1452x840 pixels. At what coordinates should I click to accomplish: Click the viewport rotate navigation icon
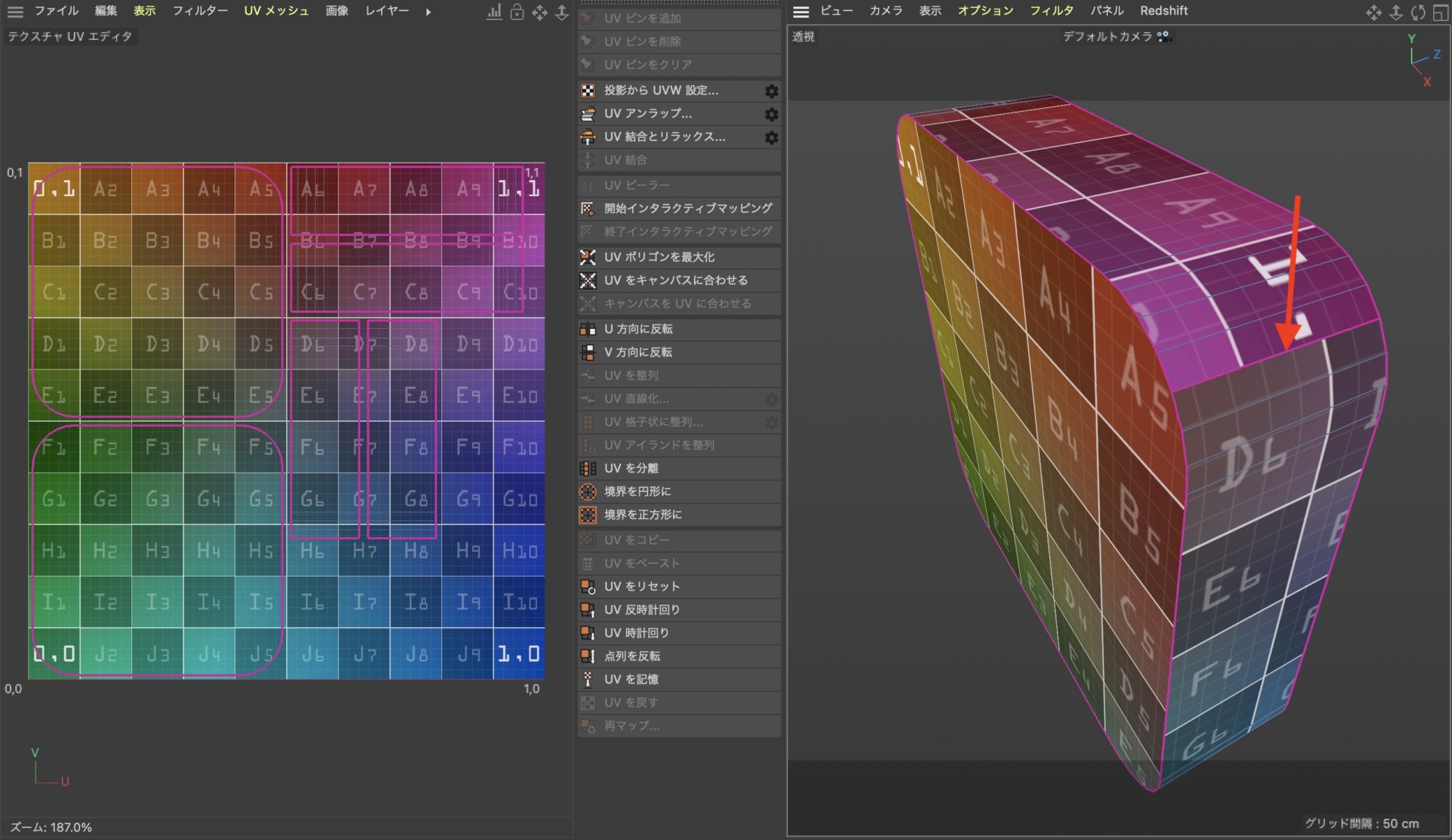(1418, 12)
